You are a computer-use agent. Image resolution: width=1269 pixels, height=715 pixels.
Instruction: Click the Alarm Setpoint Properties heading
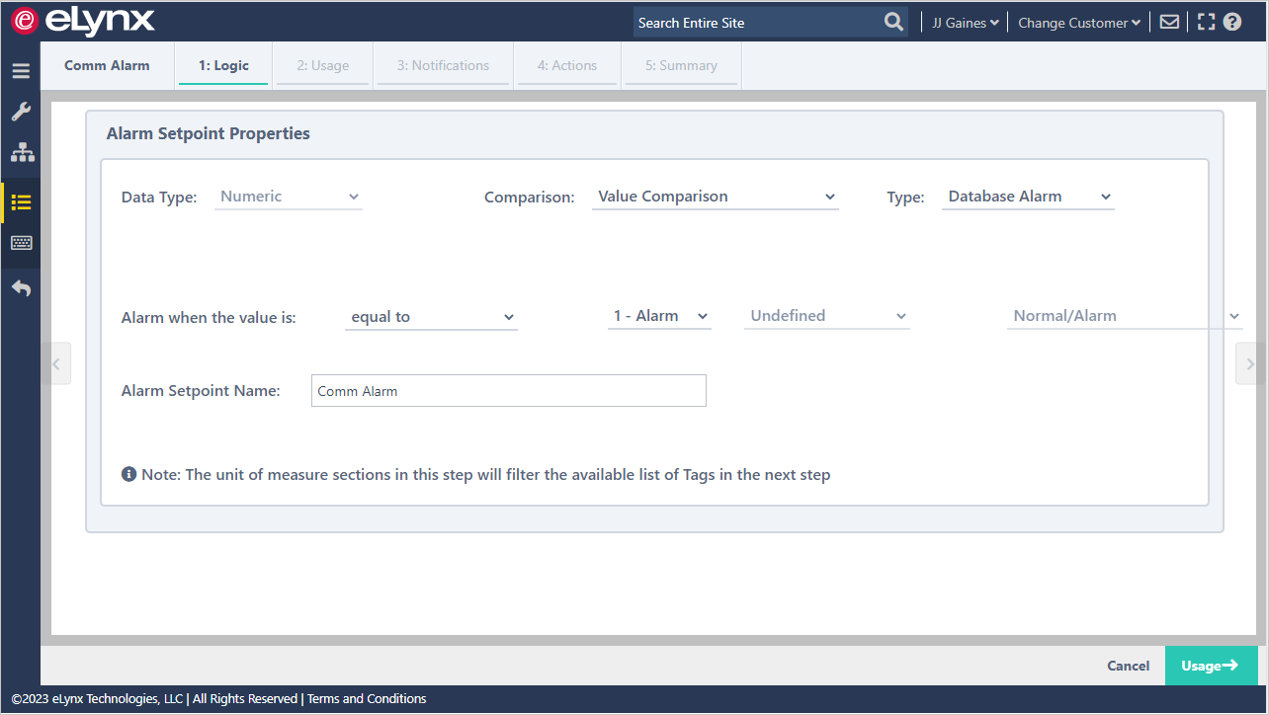click(208, 134)
